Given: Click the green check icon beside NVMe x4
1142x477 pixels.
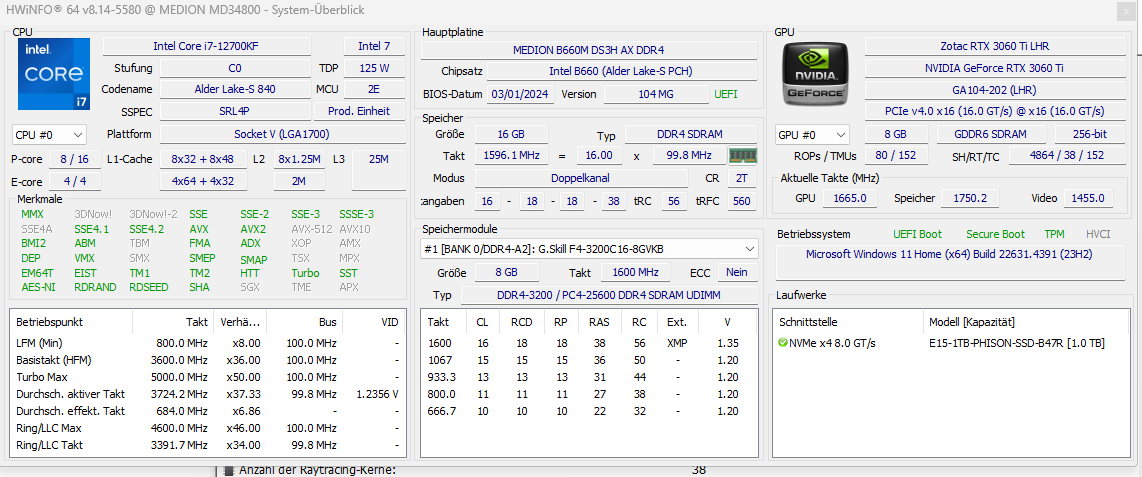Looking at the screenshot, I should [x=783, y=343].
